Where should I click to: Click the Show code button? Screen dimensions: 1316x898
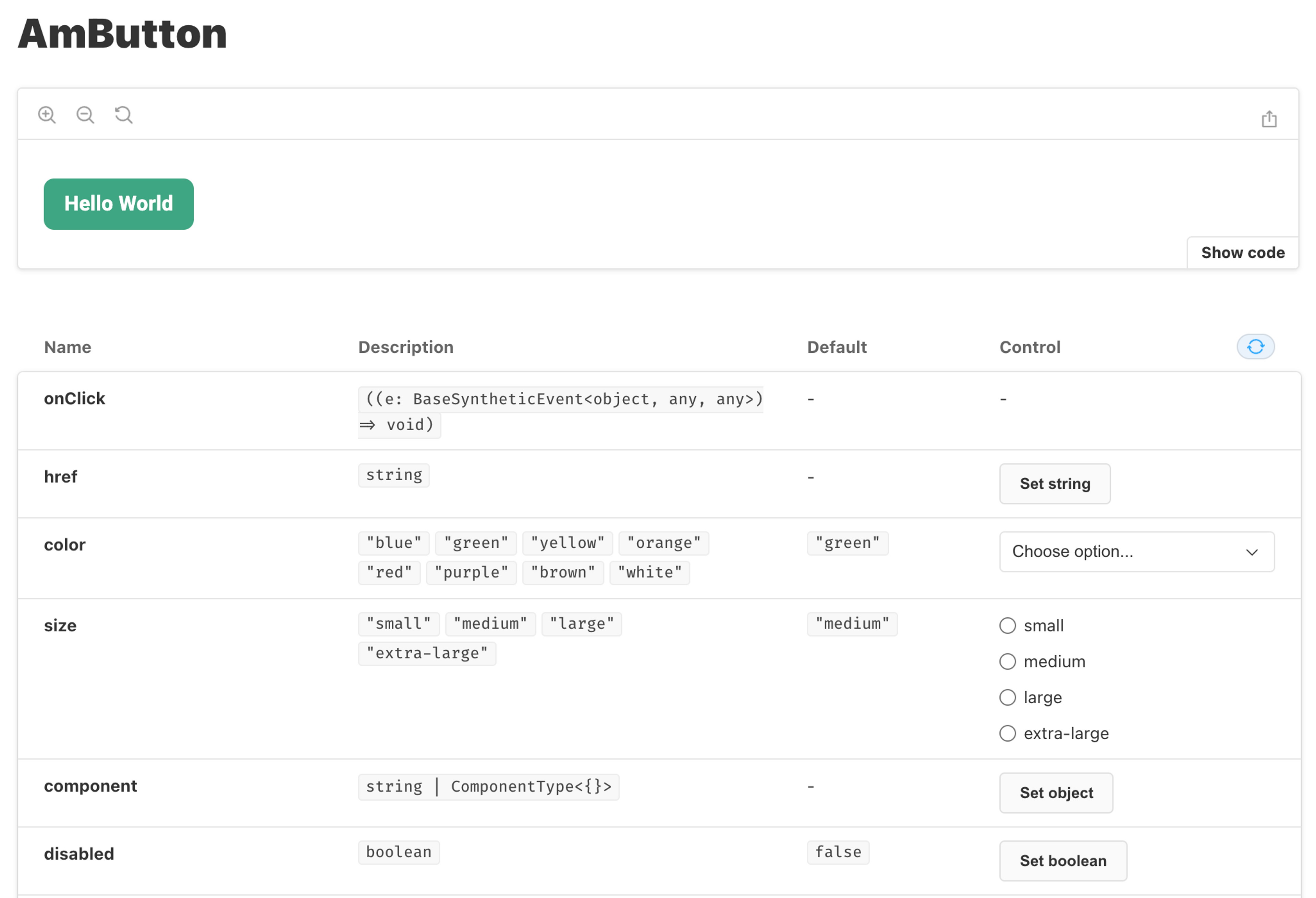(x=1242, y=253)
